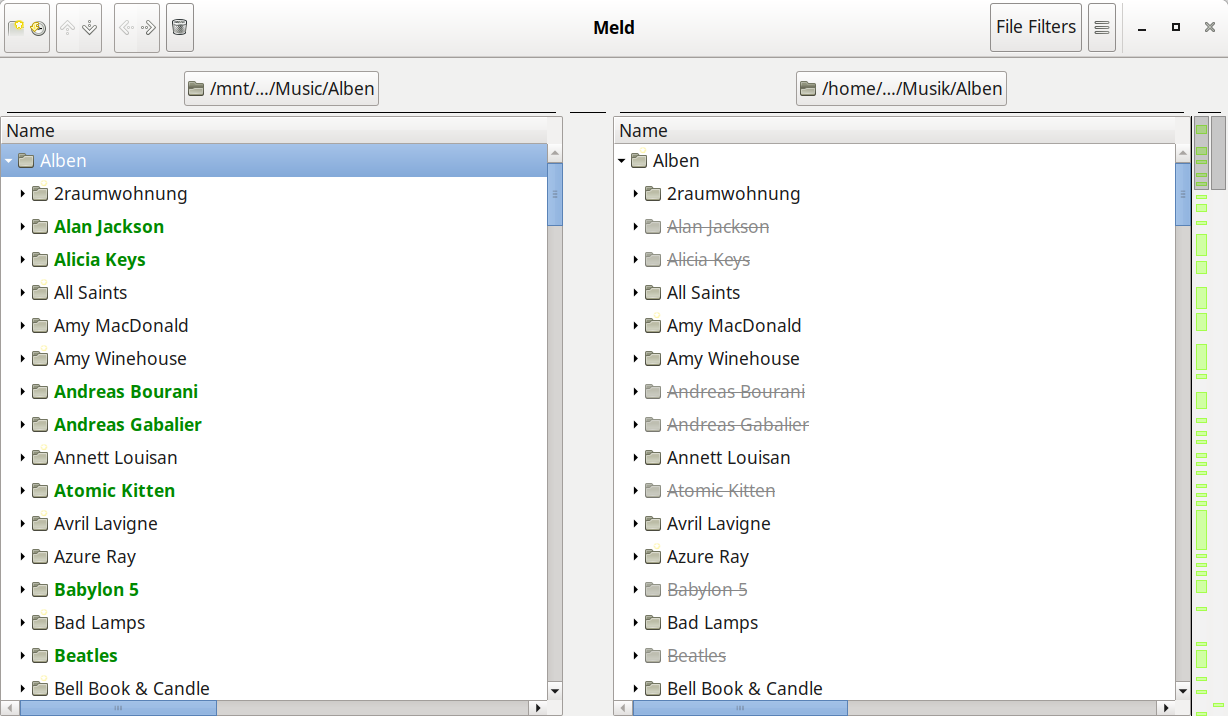Image resolution: width=1228 pixels, height=716 pixels.
Task: Expand Amy MacDonald in the right pane
Action: pos(635,326)
